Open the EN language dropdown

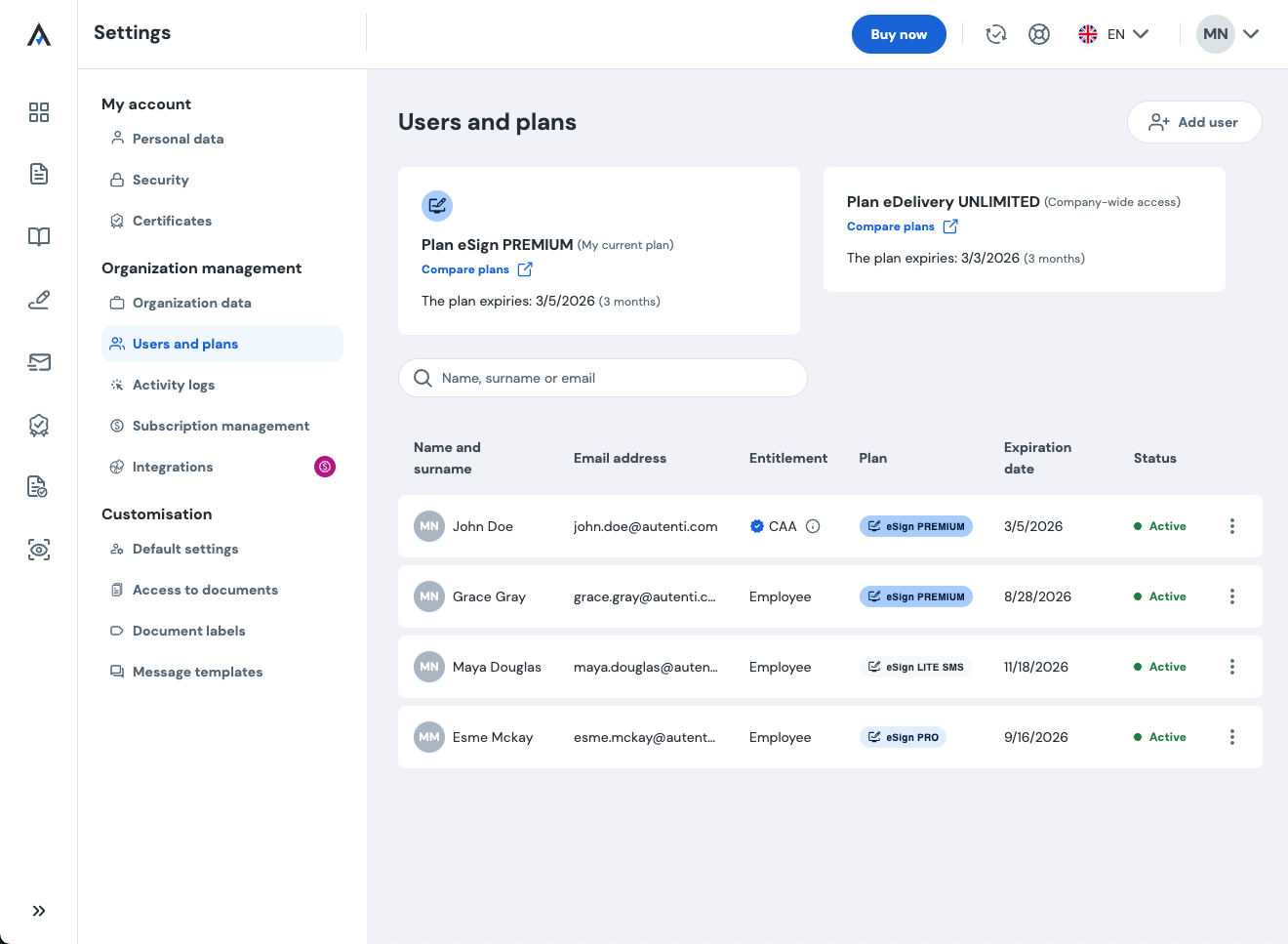coord(1113,34)
